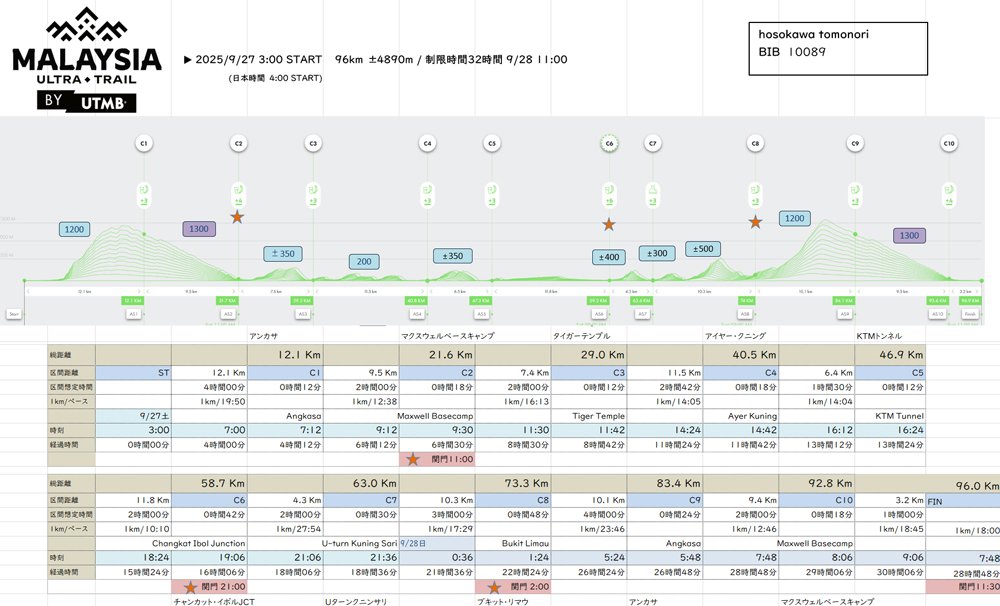The width and height of the screenshot is (1000, 606).
Task: Click the orange star below C2 on chart
Action: click(237, 217)
